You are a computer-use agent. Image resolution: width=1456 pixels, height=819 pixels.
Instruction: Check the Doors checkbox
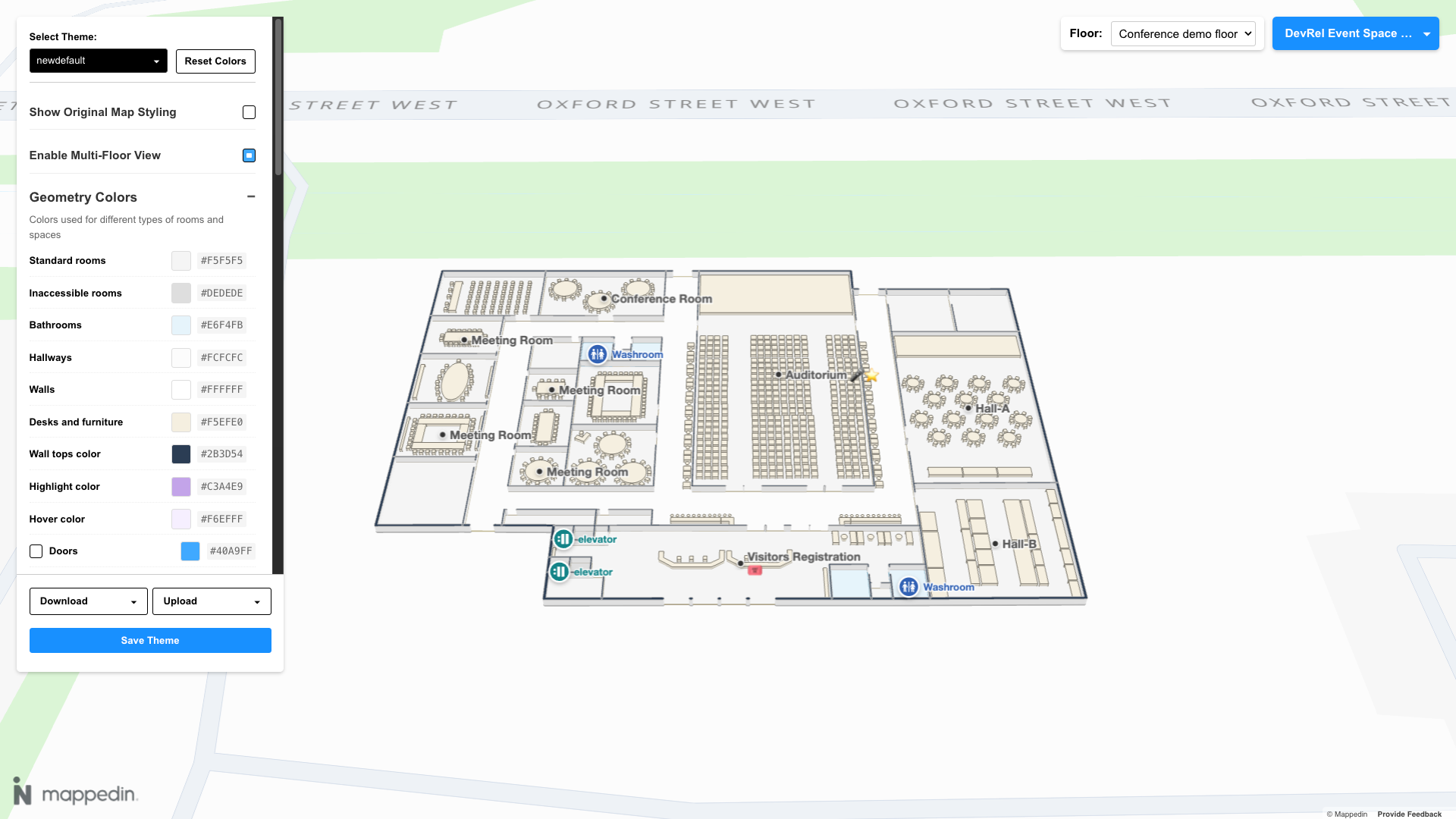click(36, 551)
